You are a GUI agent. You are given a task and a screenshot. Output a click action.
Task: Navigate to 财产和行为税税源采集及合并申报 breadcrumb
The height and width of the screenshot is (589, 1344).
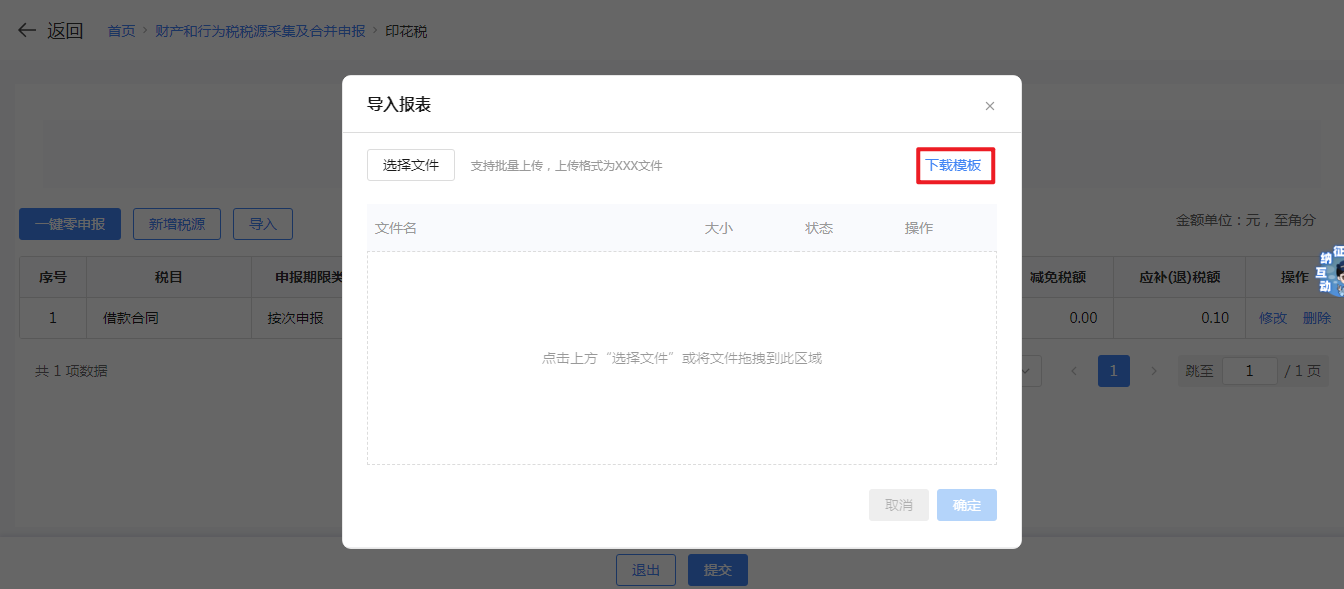click(260, 31)
